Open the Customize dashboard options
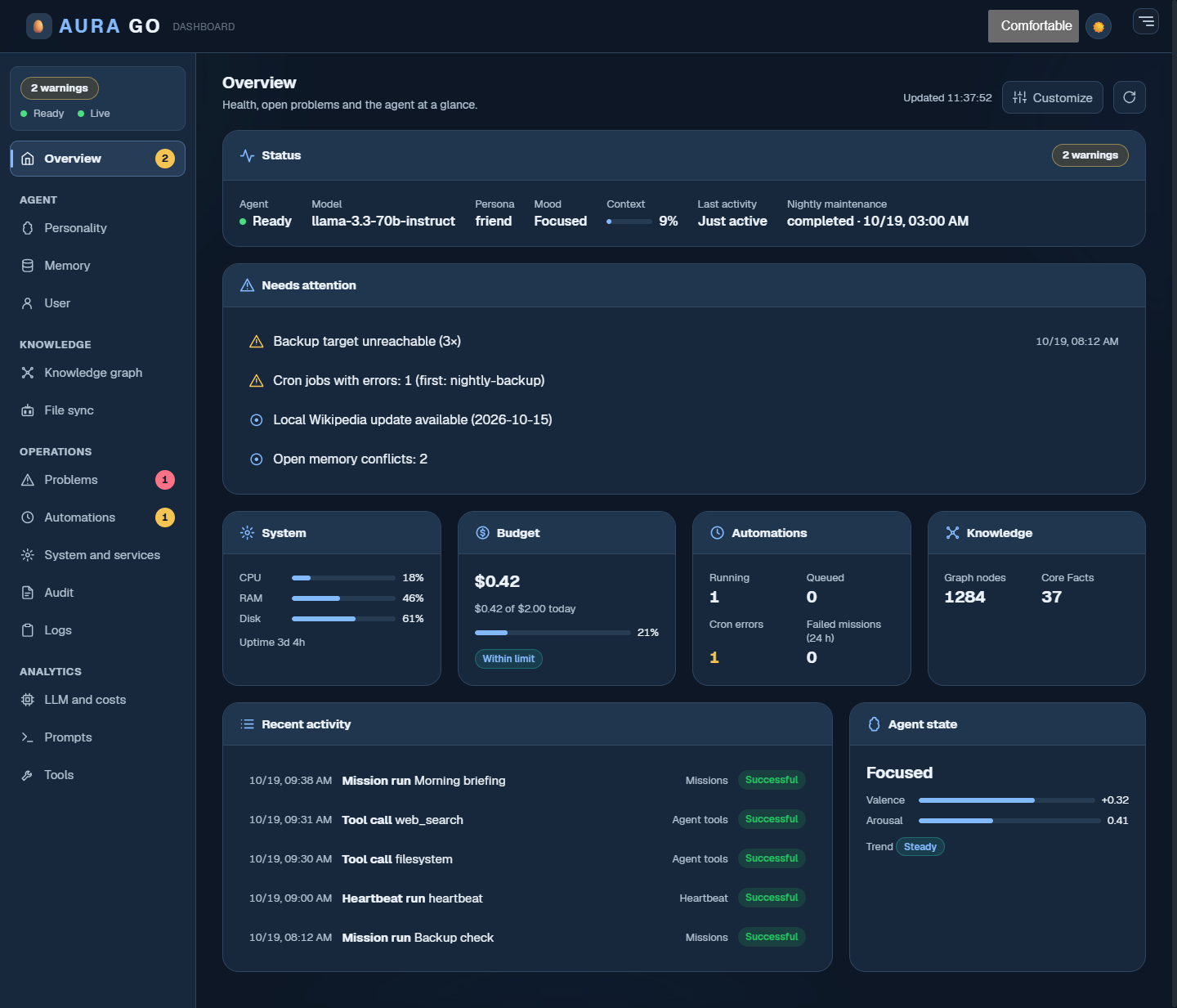The height and width of the screenshot is (1008, 1177). [1053, 97]
